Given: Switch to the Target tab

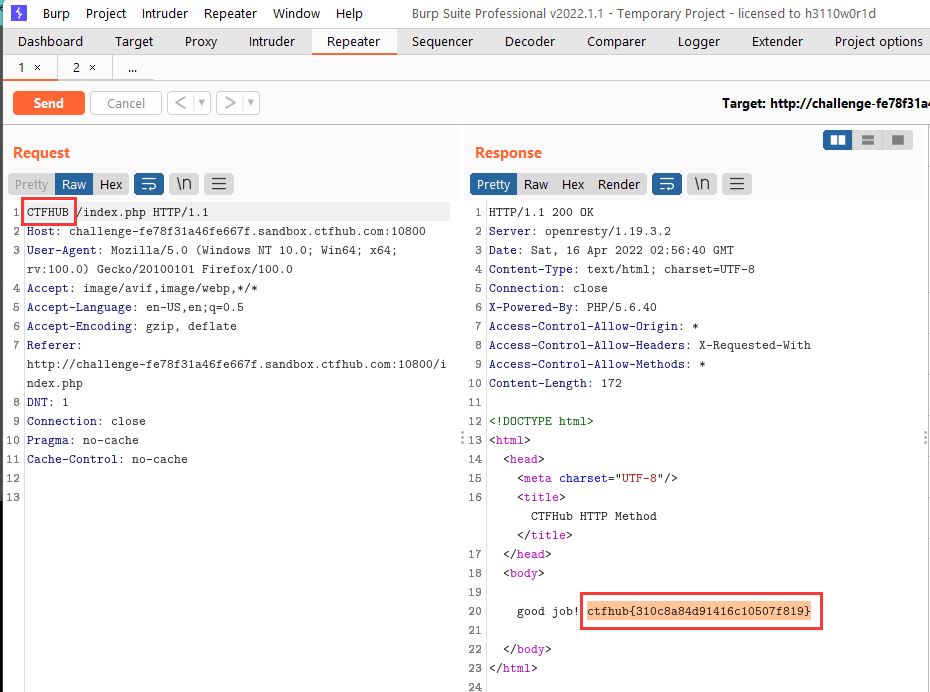Looking at the screenshot, I should (x=133, y=42).
